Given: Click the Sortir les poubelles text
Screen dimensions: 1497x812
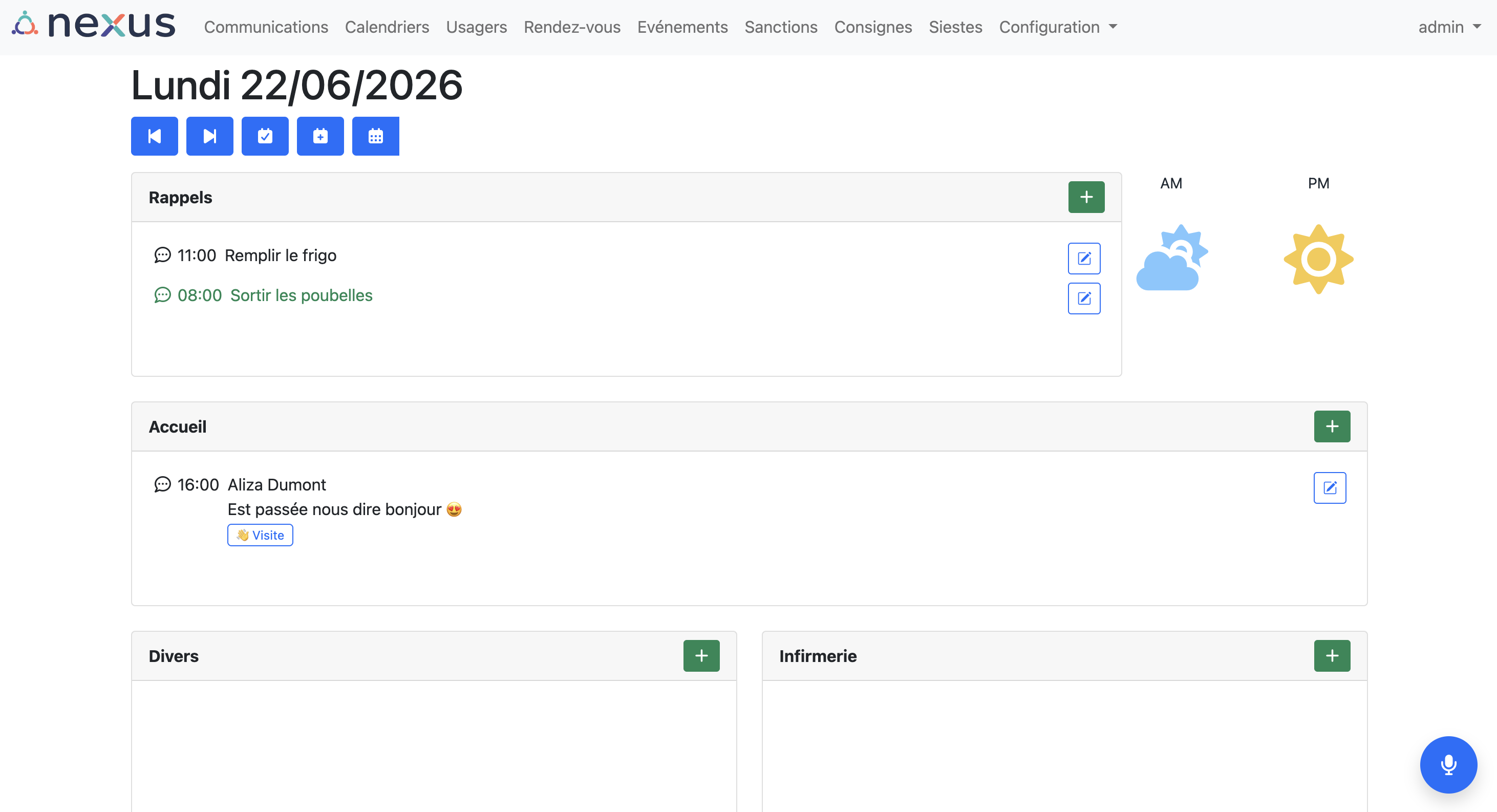Looking at the screenshot, I should [x=302, y=295].
